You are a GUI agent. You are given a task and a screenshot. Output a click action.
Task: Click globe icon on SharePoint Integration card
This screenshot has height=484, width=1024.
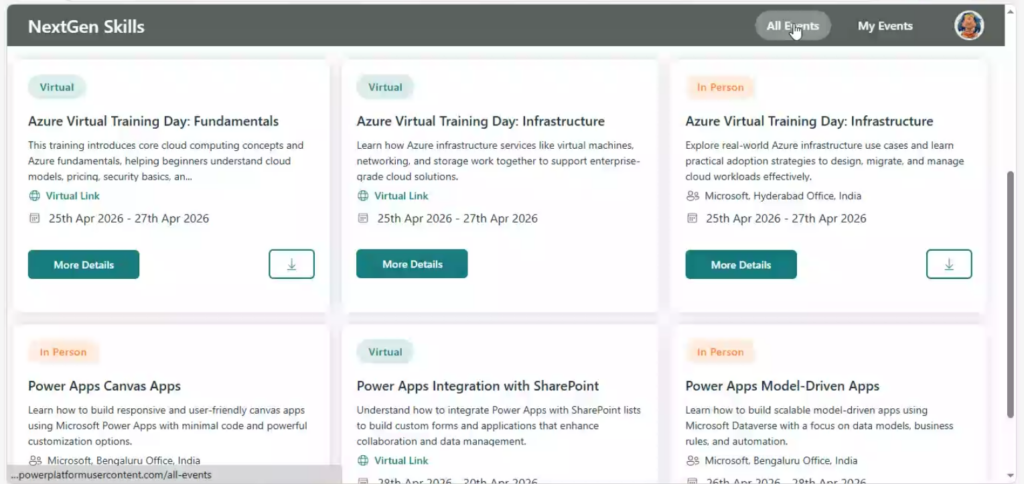363,461
